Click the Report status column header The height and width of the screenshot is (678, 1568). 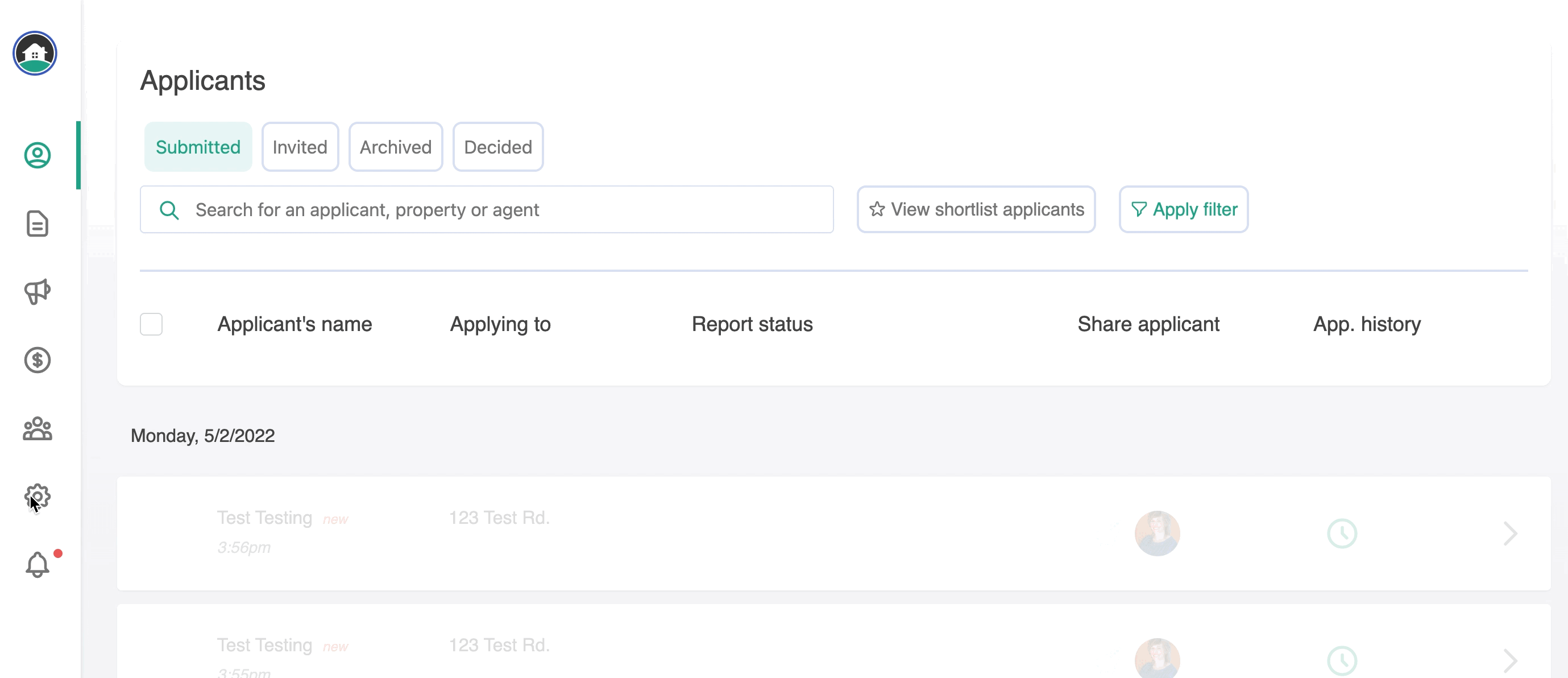point(752,324)
